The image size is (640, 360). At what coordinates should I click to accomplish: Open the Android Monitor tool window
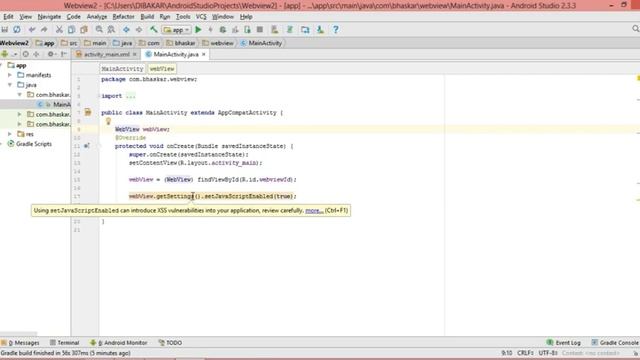pyautogui.click(x=119, y=343)
